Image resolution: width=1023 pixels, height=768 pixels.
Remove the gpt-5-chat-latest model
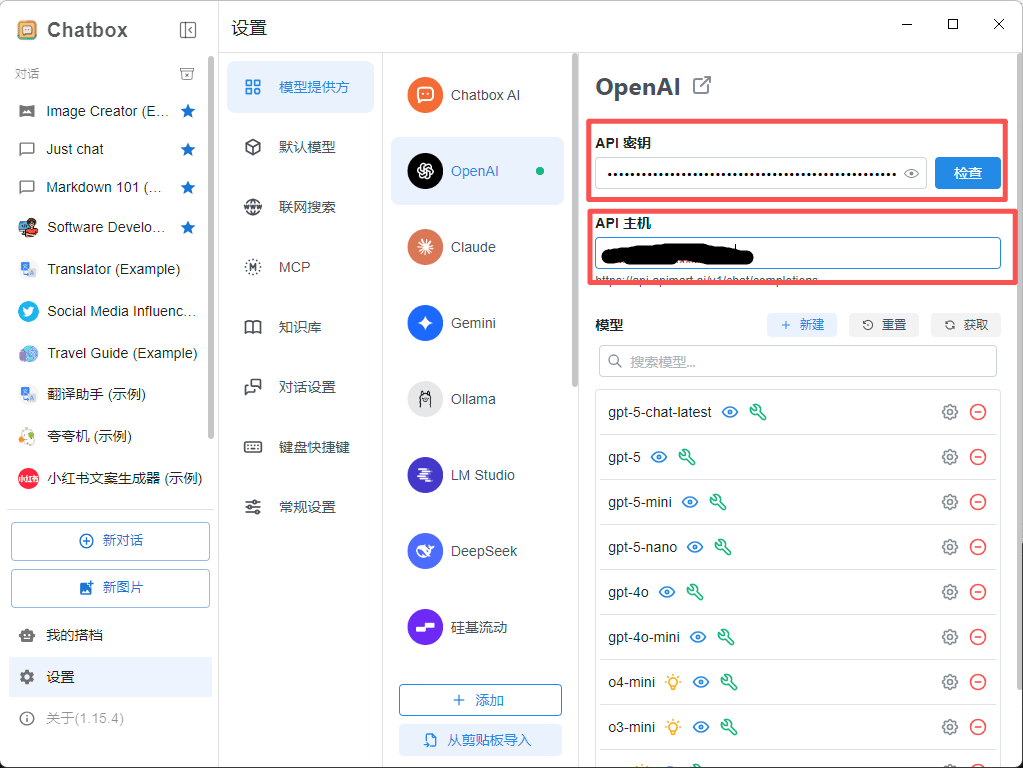point(978,412)
